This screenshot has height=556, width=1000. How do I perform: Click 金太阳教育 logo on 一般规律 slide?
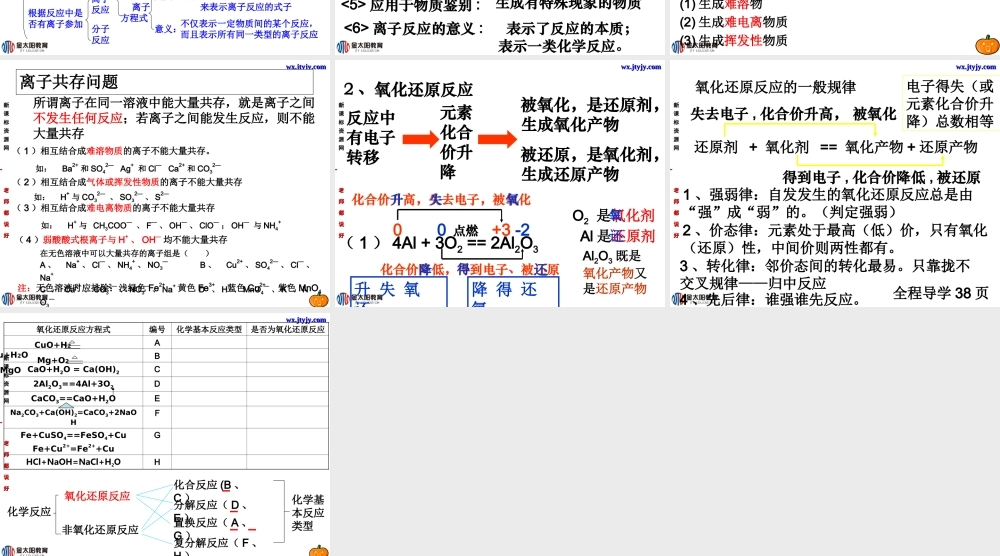pyautogui.click(x=695, y=298)
